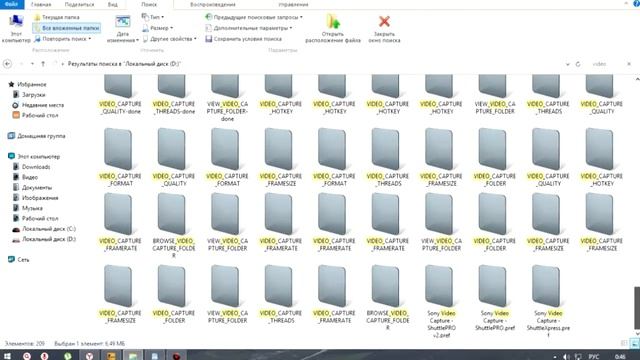Screen dimensions: 640x360
Task: Switch to Вид ribbon tab
Action: coord(113,4)
